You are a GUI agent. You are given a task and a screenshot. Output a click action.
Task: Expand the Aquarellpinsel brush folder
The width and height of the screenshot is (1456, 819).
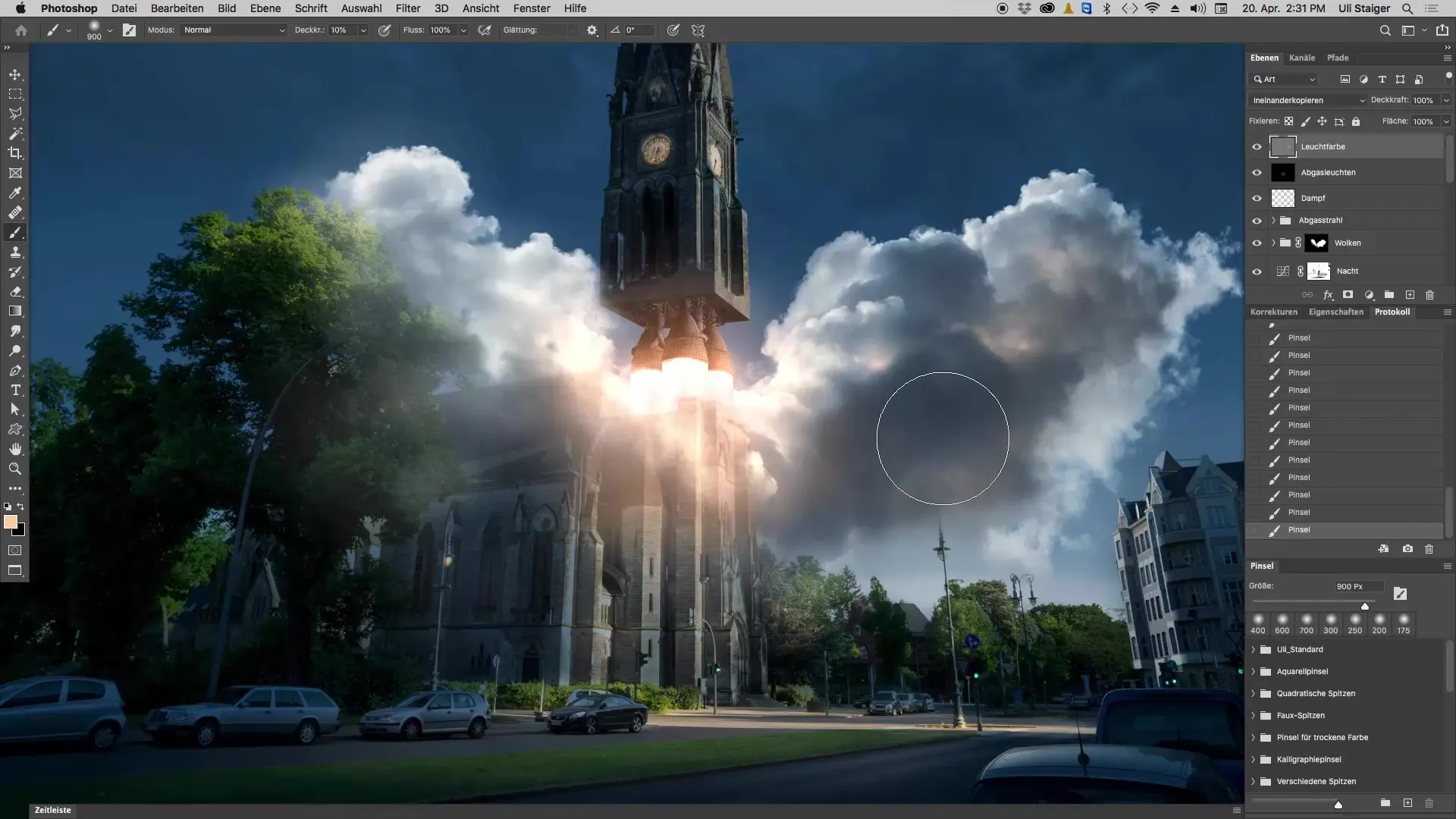1253,672
